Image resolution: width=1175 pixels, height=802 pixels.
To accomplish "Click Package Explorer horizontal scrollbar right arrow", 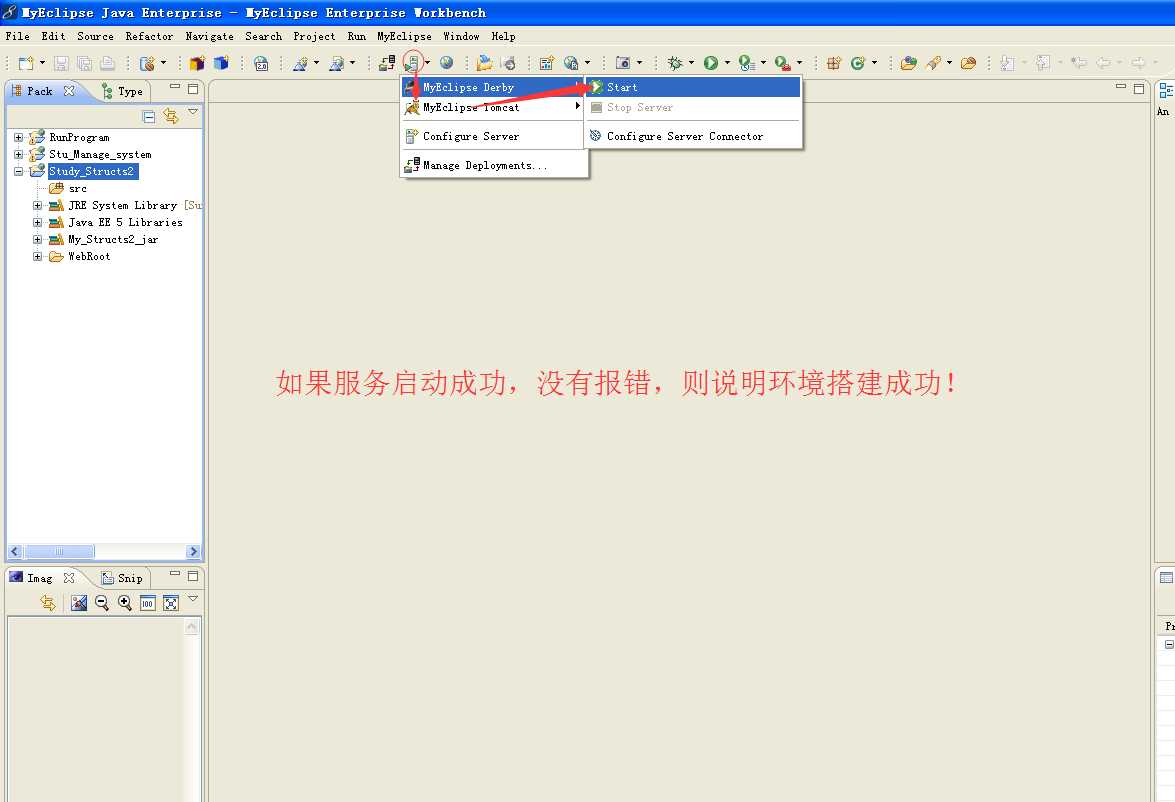I will (193, 552).
